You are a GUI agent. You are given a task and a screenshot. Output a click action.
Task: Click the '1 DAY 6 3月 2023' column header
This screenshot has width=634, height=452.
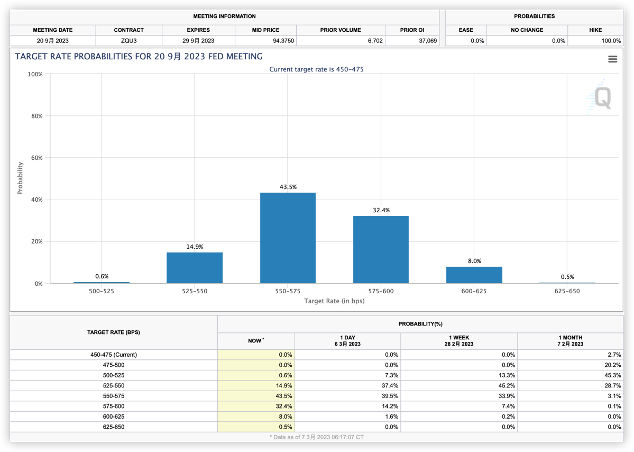pos(347,341)
